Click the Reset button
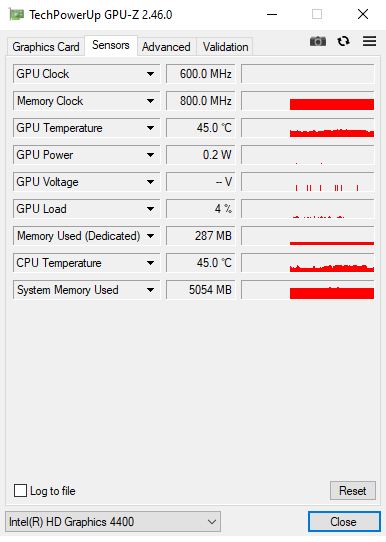Screen dimensions: 386x542 [352, 490]
